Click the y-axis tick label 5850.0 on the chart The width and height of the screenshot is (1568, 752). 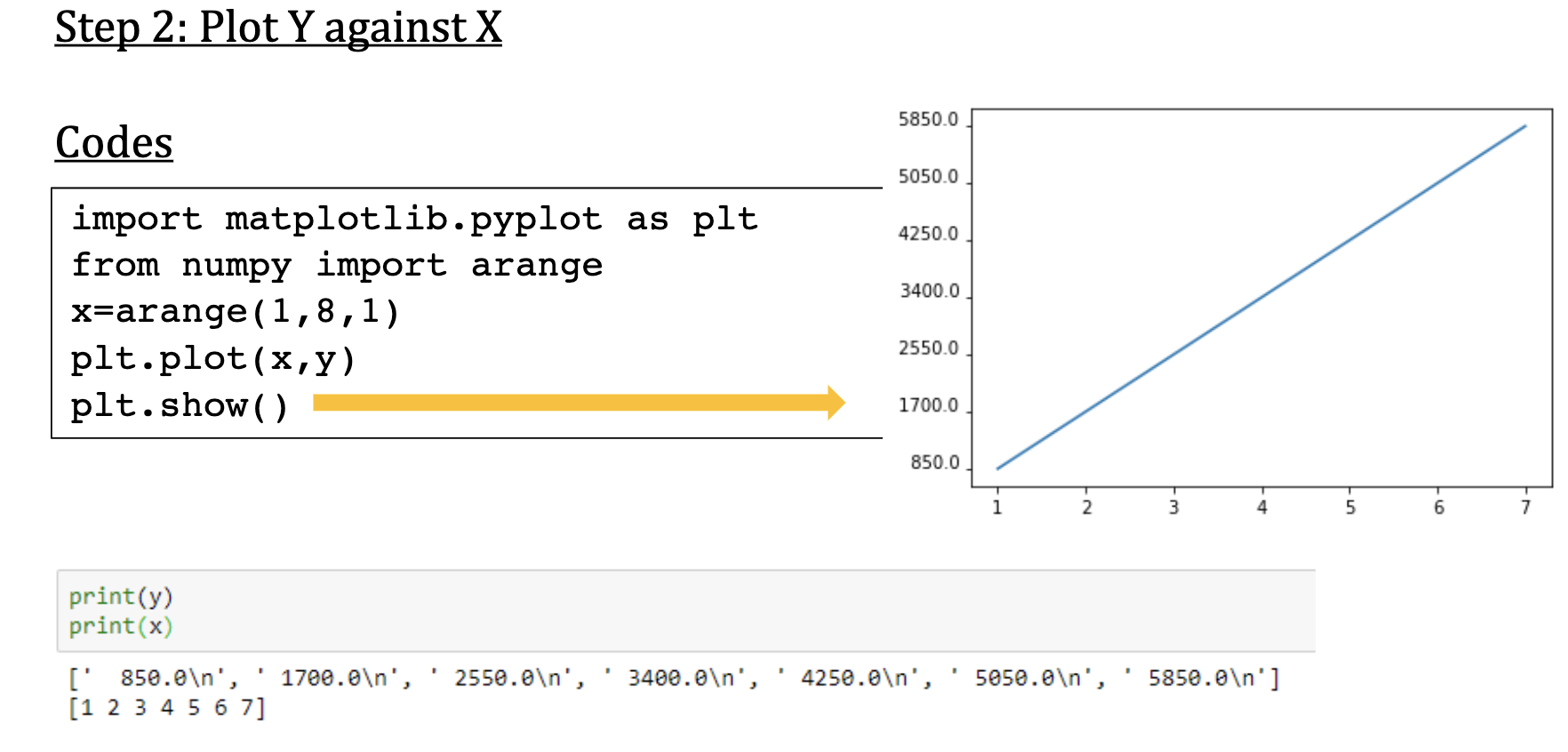click(928, 119)
